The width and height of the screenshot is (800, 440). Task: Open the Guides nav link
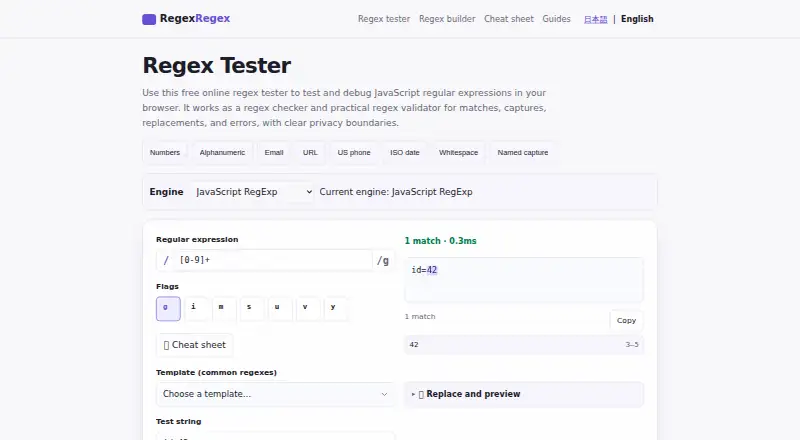(556, 19)
